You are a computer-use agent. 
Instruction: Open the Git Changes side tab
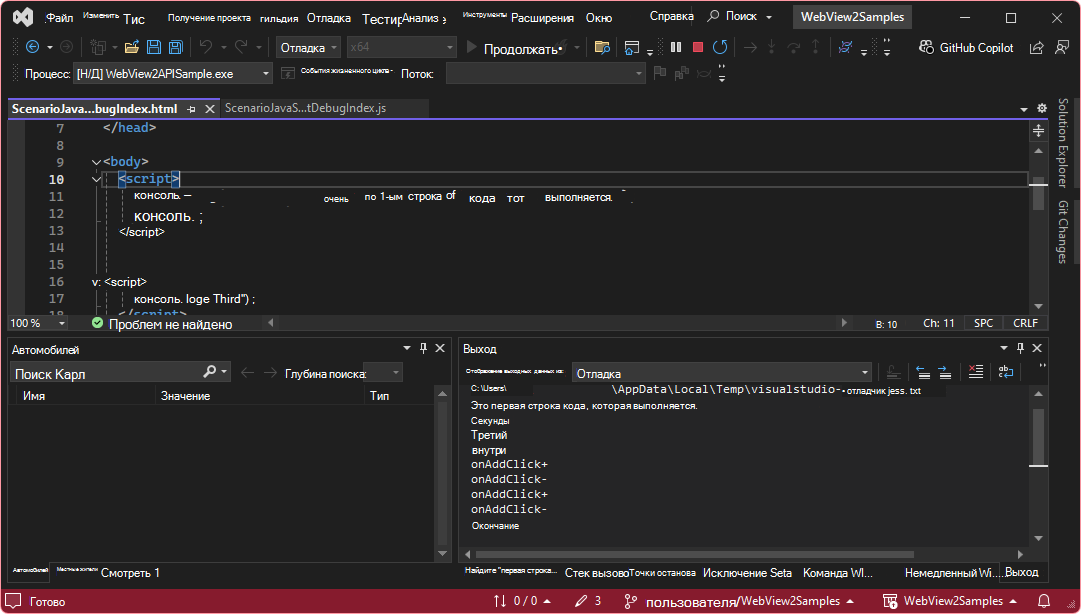click(1062, 232)
